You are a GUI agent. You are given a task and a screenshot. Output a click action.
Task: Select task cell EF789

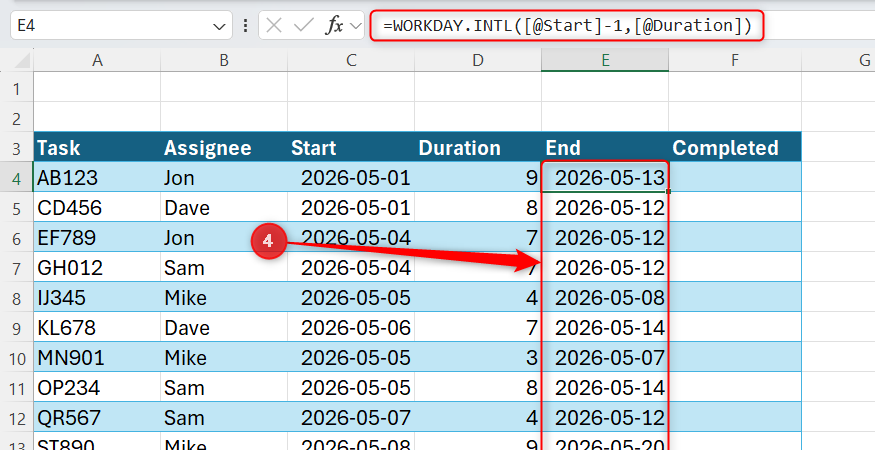[97, 238]
